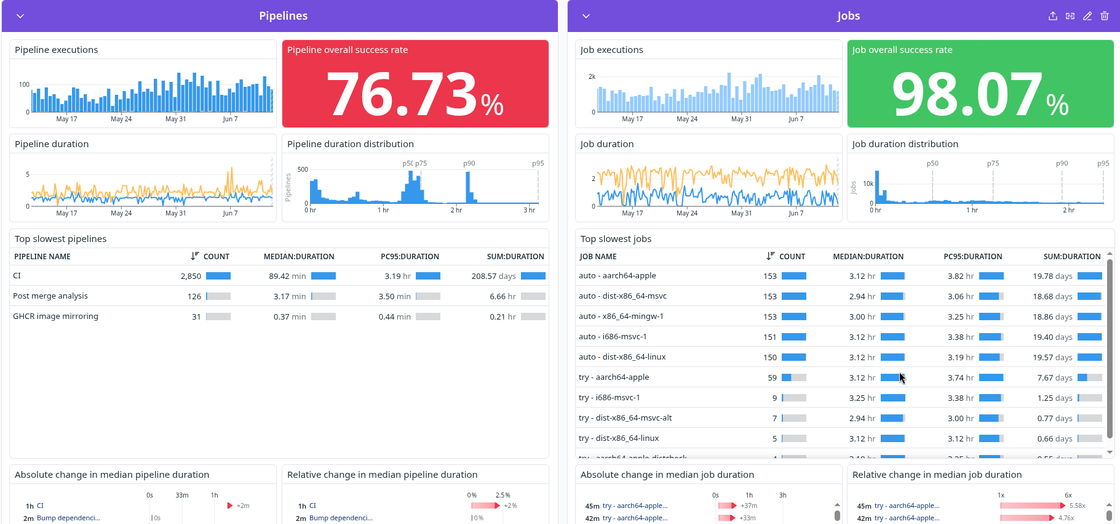
Task: Collapse the Jobs group with its chevron
Action: tap(586, 16)
